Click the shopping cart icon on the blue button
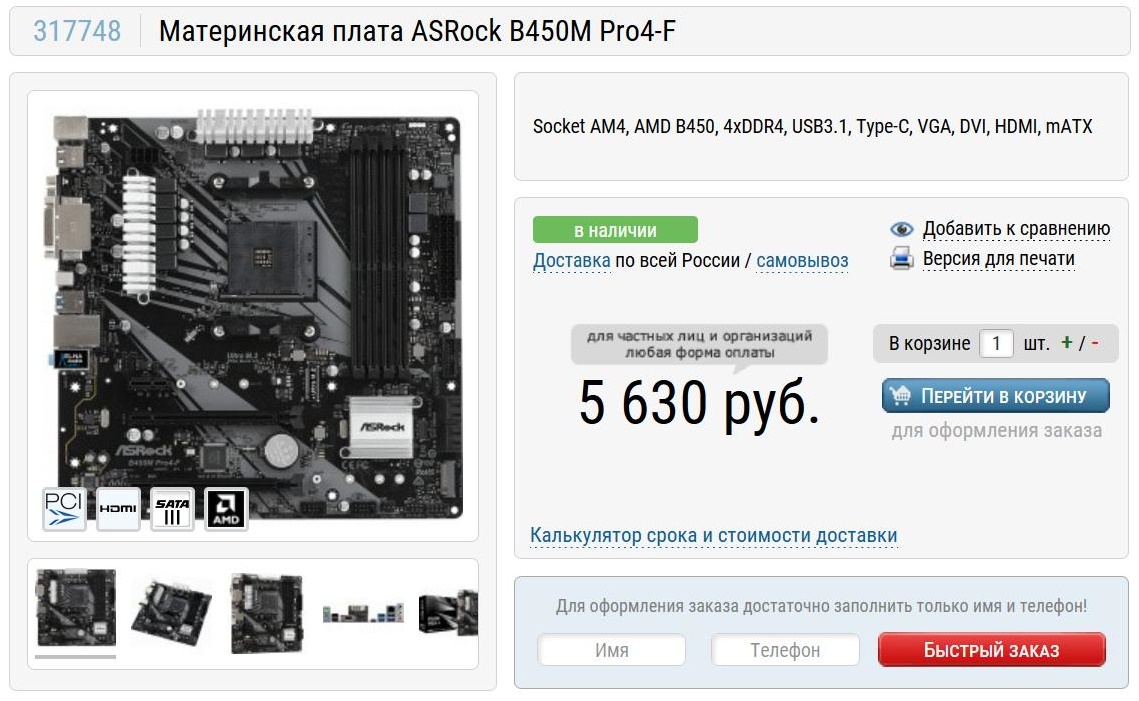Viewport: 1139px width, 701px height. pos(901,396)
